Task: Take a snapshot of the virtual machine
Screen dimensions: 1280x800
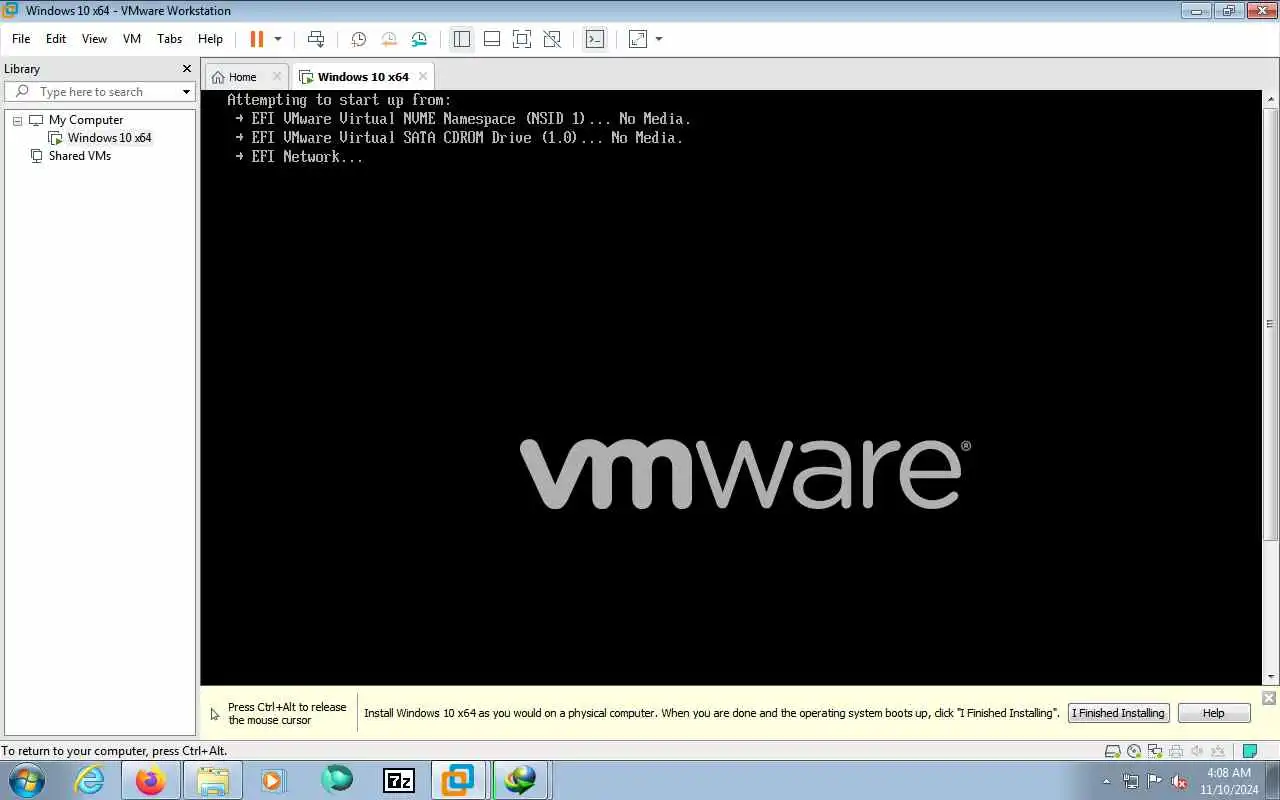Action: (x=358, y=39)
